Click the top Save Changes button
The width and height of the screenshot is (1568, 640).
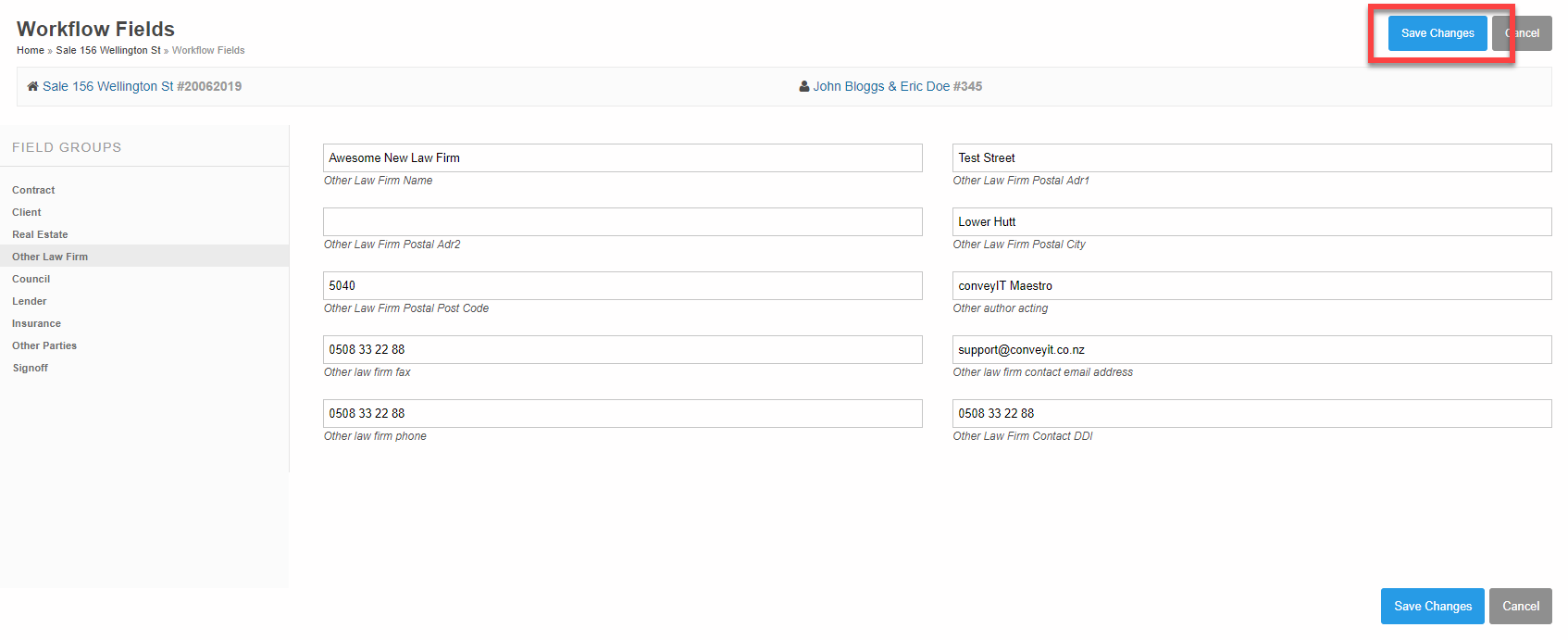tap(1437, 33)
